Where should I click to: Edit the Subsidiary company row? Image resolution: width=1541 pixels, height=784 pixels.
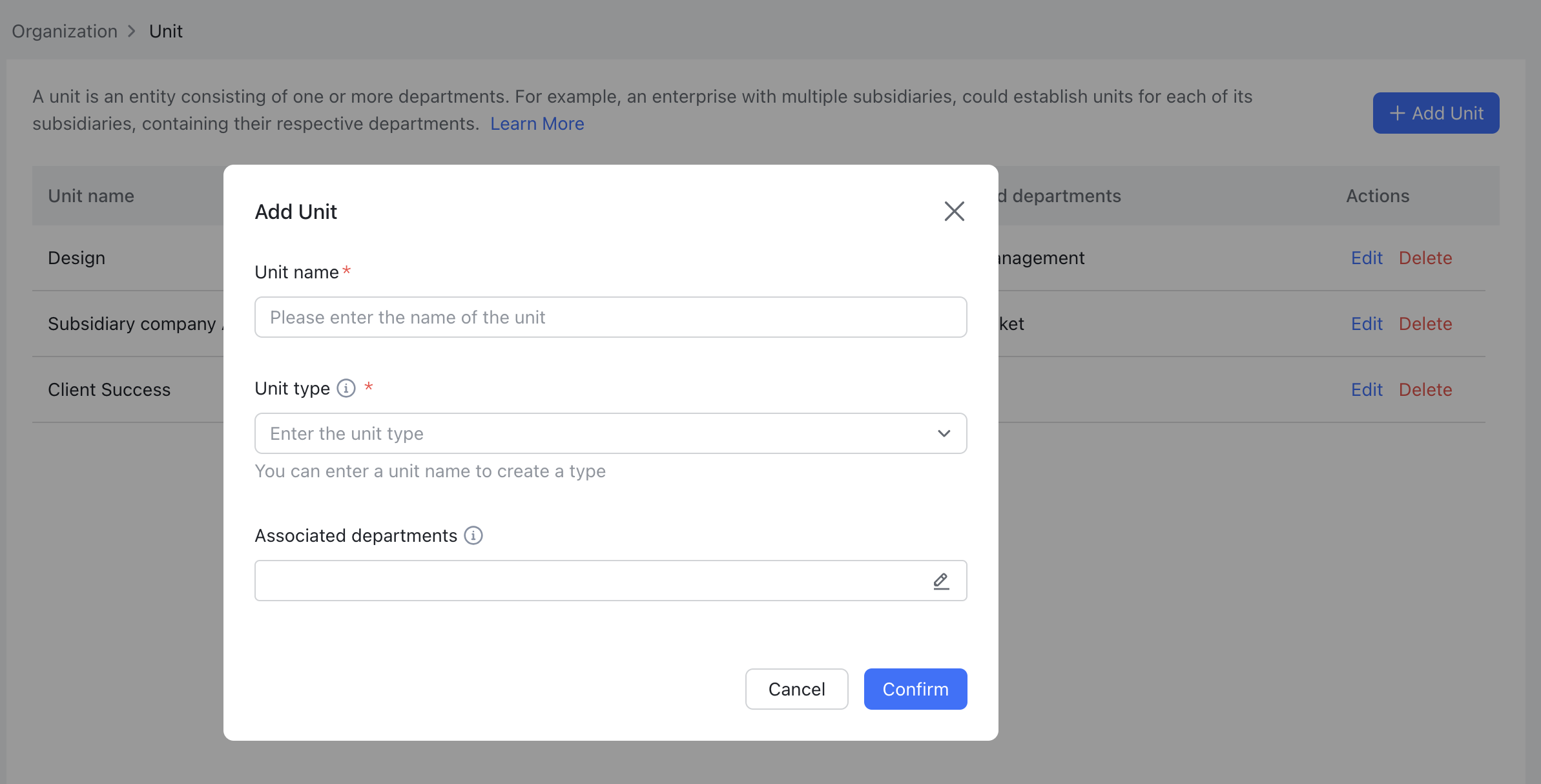[x=1366, y=324]
